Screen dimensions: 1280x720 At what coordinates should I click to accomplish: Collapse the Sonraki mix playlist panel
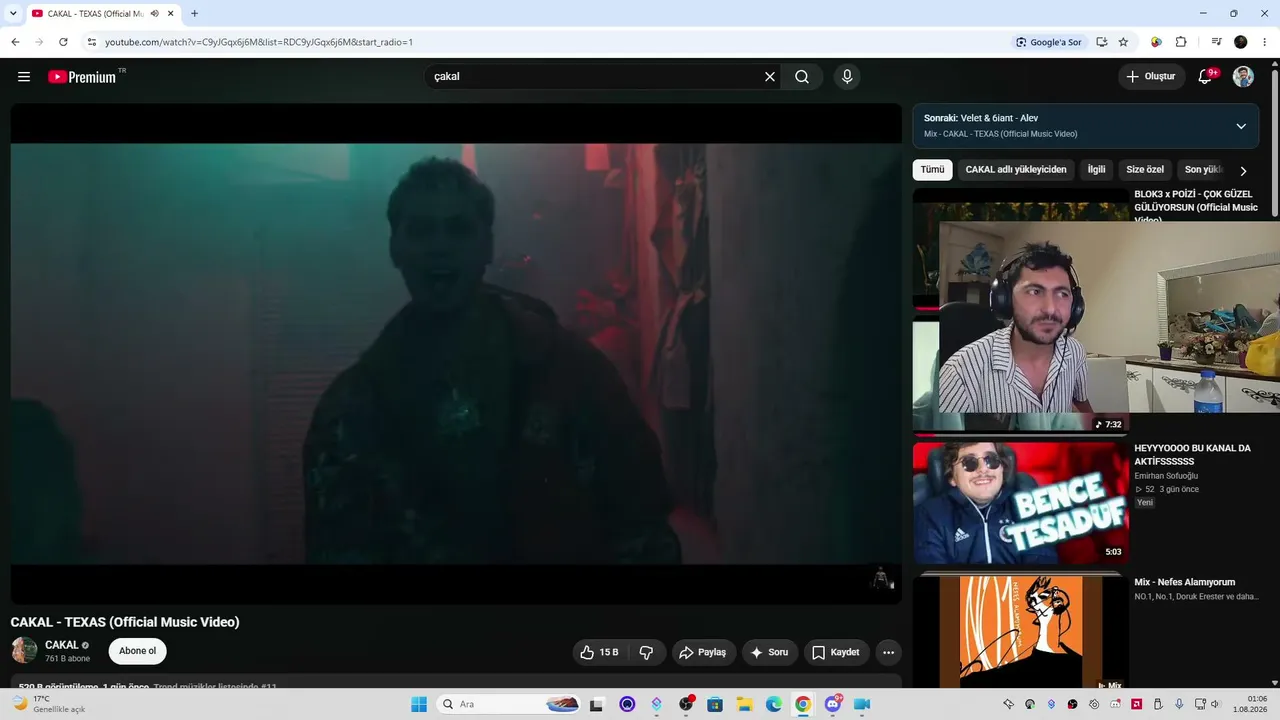1241,126
